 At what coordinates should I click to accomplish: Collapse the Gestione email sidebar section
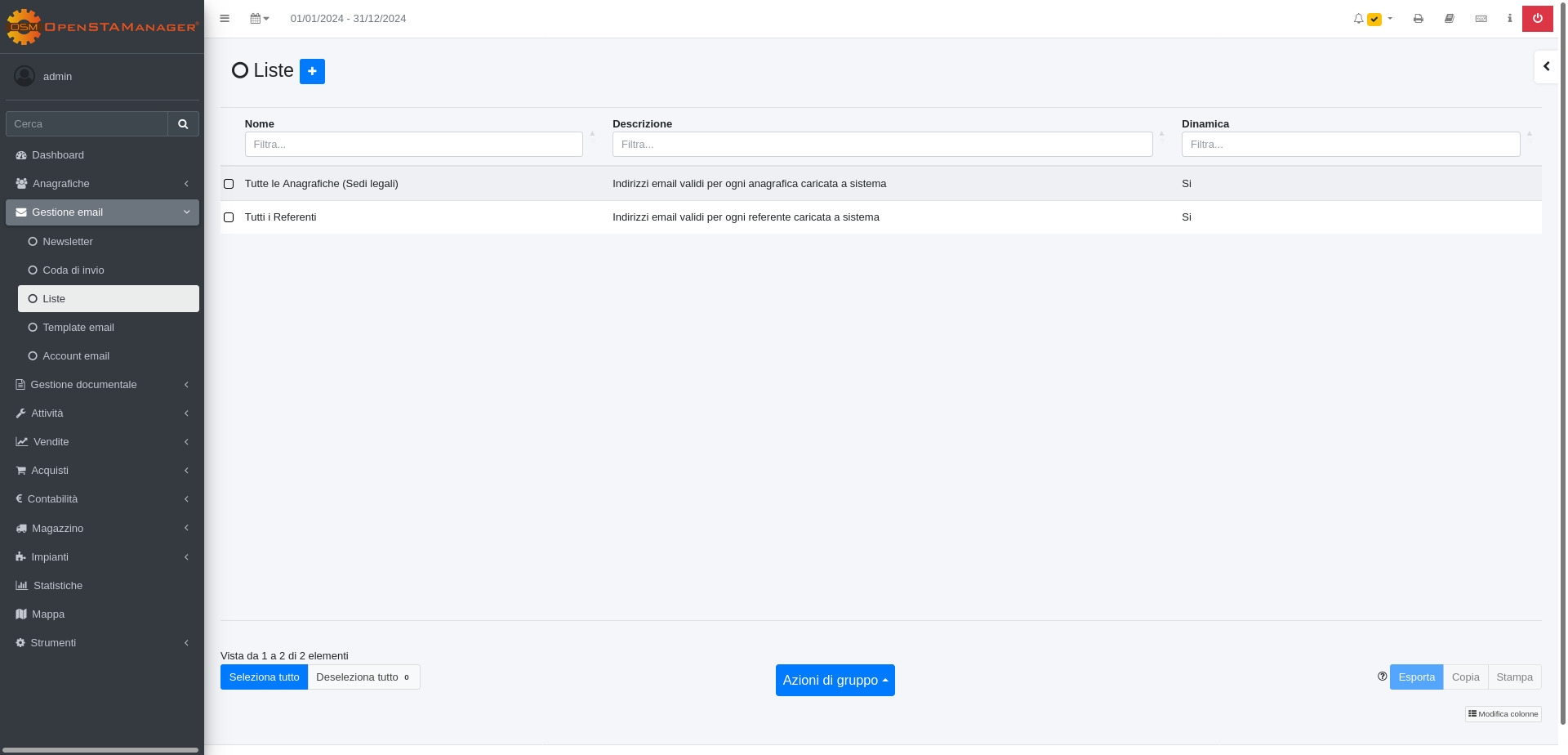(x=102, y=212)
